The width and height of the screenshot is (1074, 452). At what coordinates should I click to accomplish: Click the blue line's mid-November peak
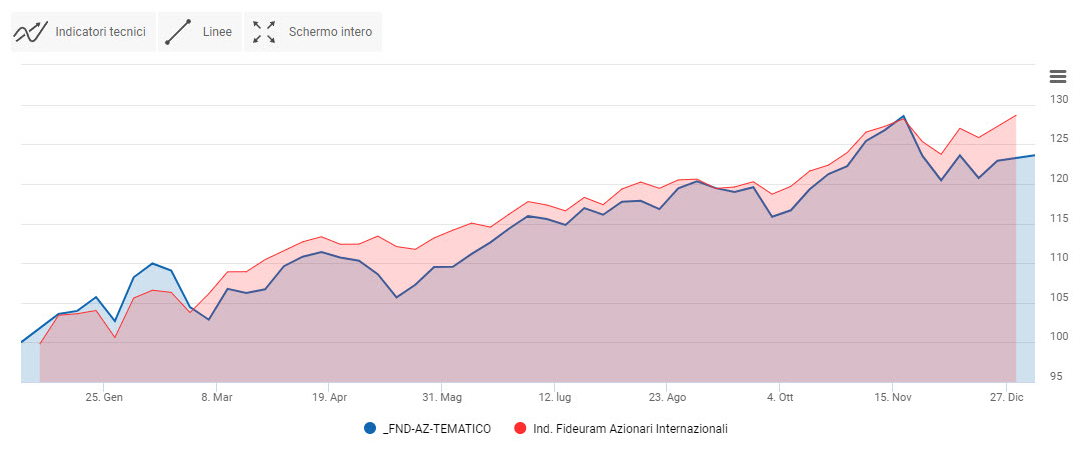click(x=903, y=116)
